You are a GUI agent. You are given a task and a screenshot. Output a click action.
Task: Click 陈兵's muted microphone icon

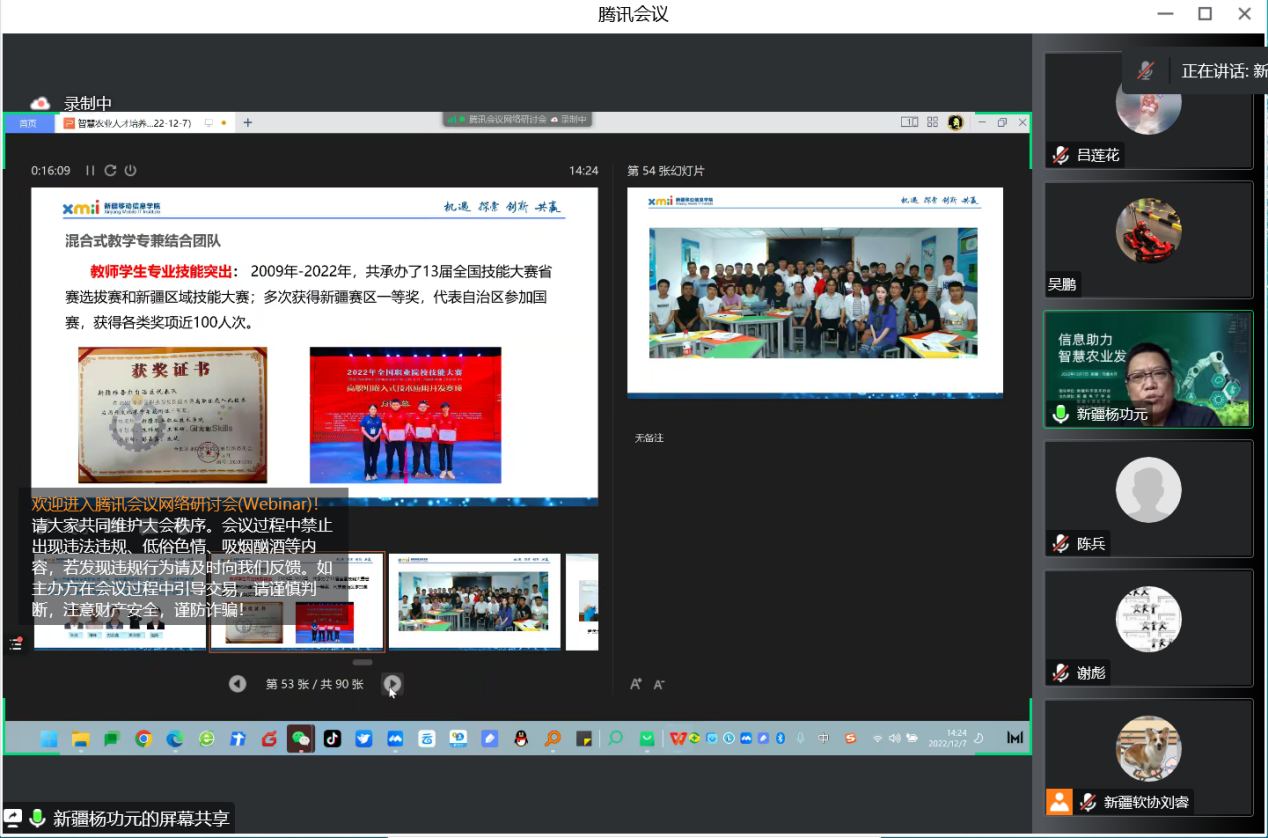point(1060,544)
